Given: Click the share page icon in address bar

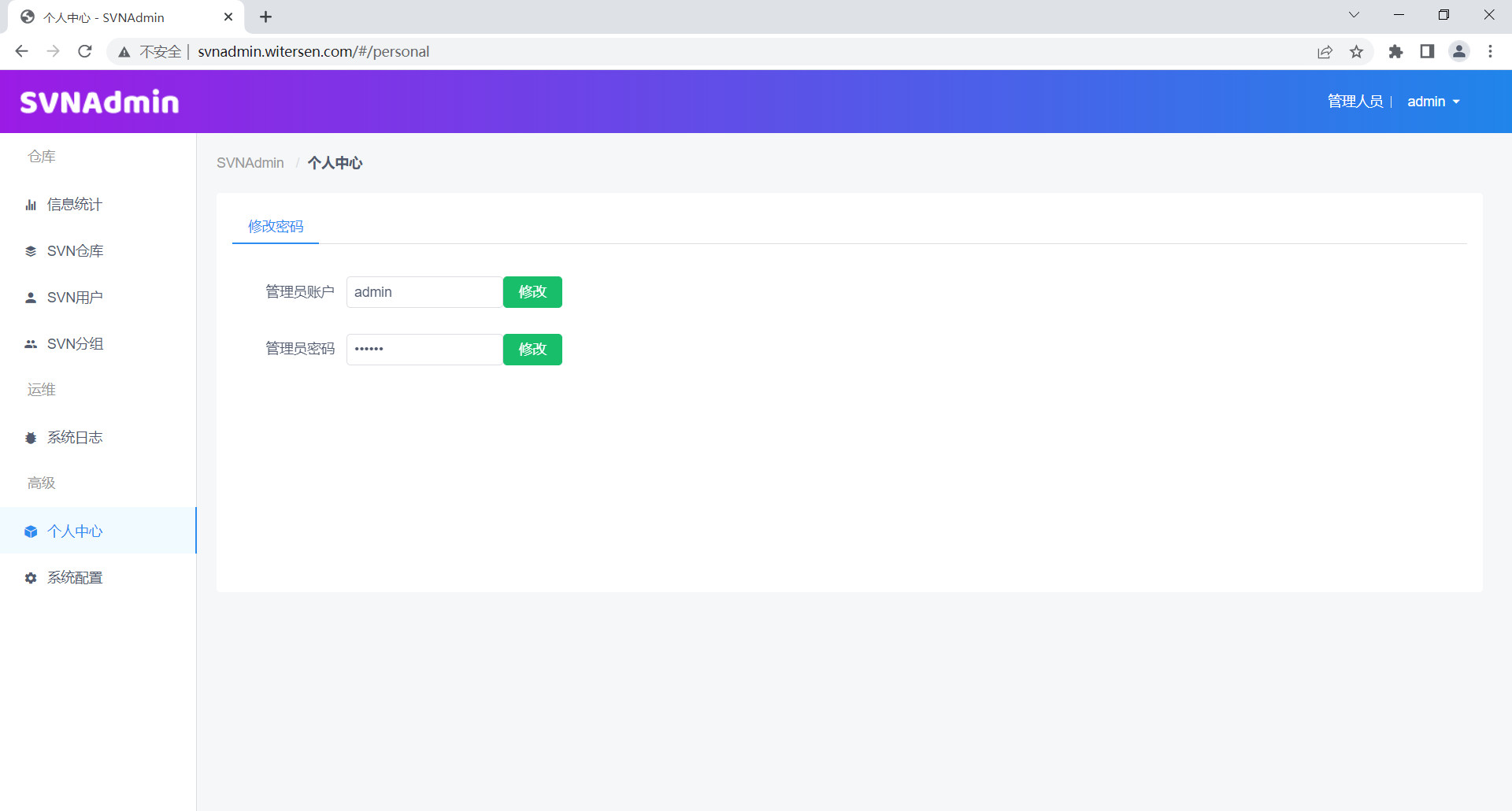Looking at the screenshot, I should tap(1325, 52).
